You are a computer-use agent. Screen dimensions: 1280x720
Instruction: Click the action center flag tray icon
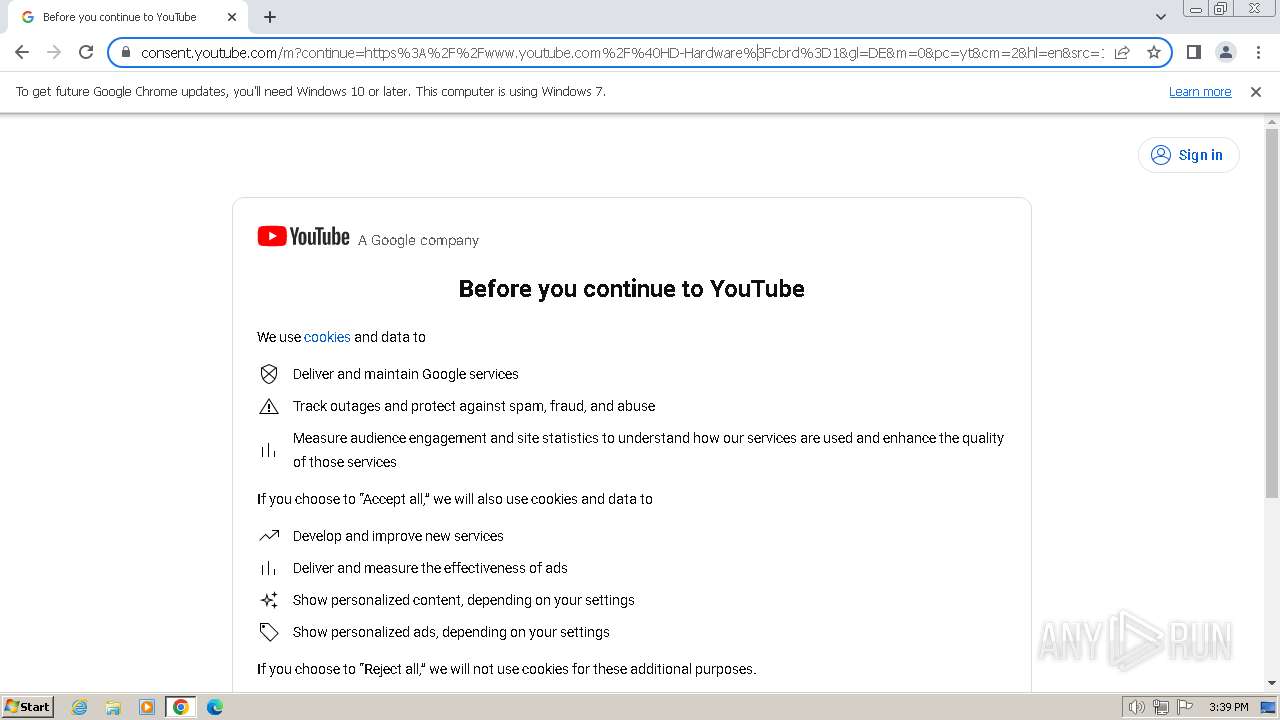pyautogui.click(x=1185, y=707)
